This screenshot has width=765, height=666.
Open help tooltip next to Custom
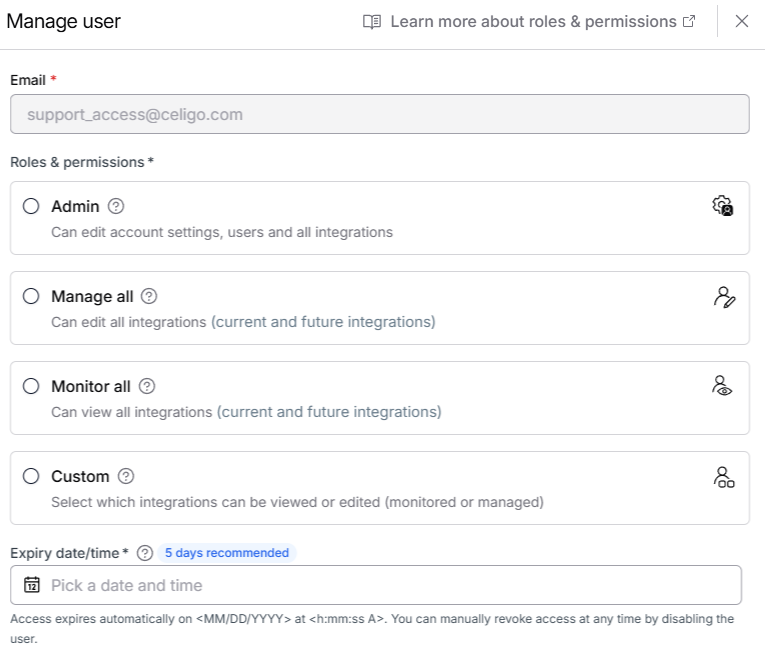[x=126, y=477]
